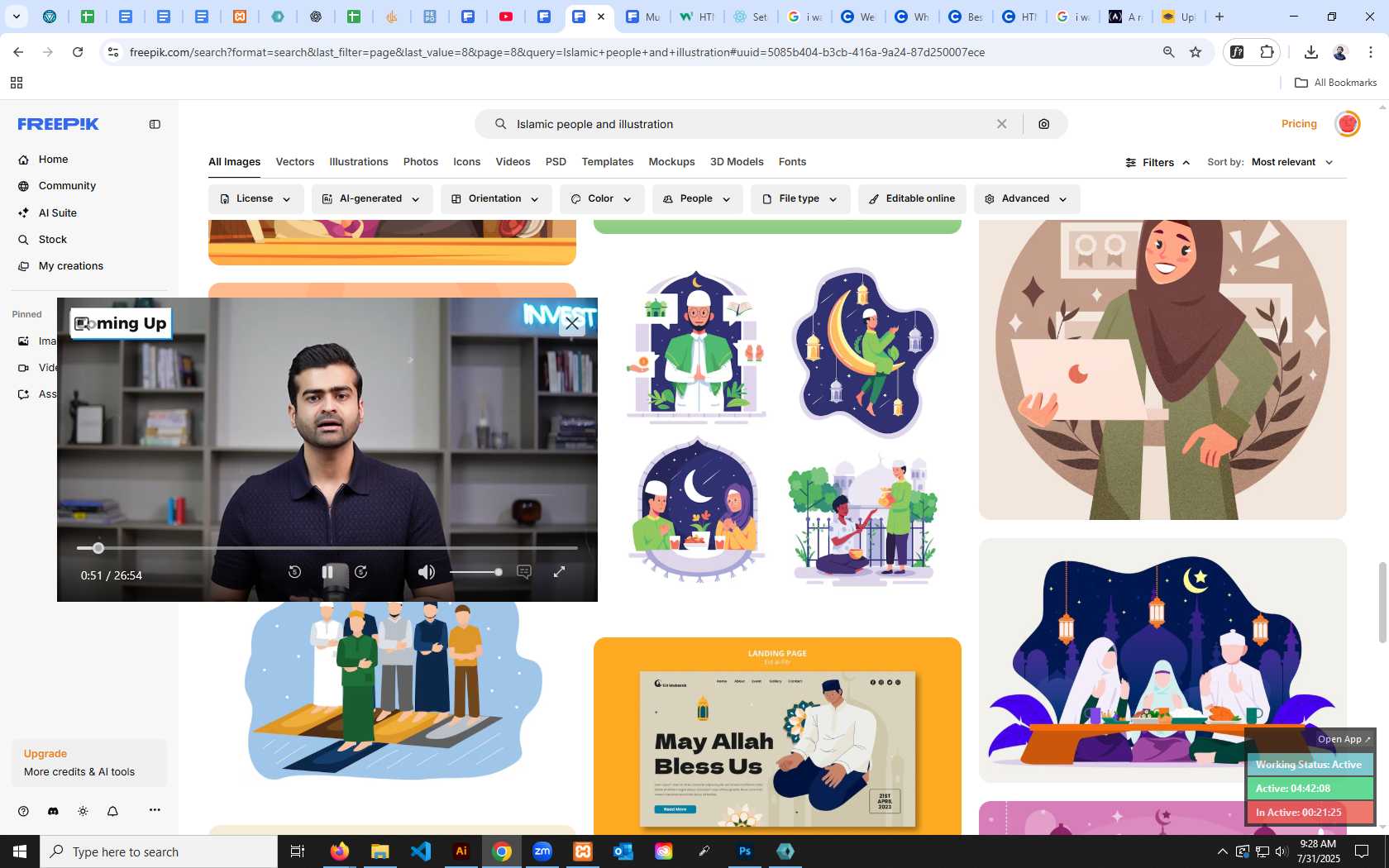This screenshot has height=868, width=1389.
Task: Open App from the tracker widget
Action: tap(1344, 739)
